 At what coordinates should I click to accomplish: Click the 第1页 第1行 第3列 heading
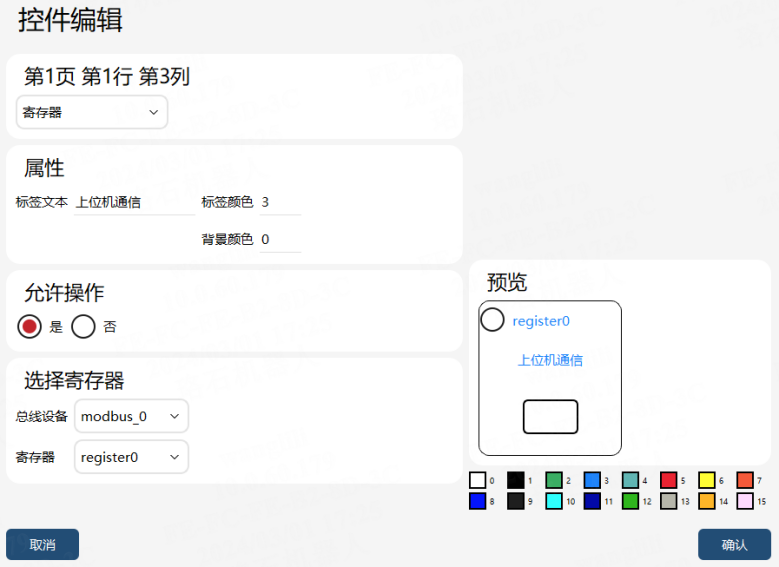pos(107,77)
